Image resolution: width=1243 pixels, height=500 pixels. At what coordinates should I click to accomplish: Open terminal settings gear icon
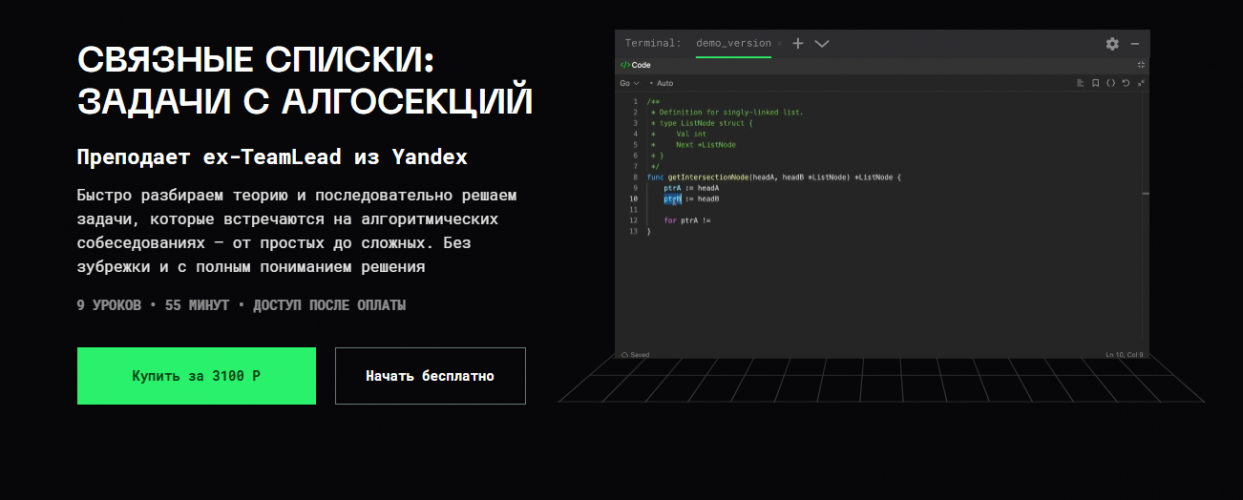(1112, 44)
